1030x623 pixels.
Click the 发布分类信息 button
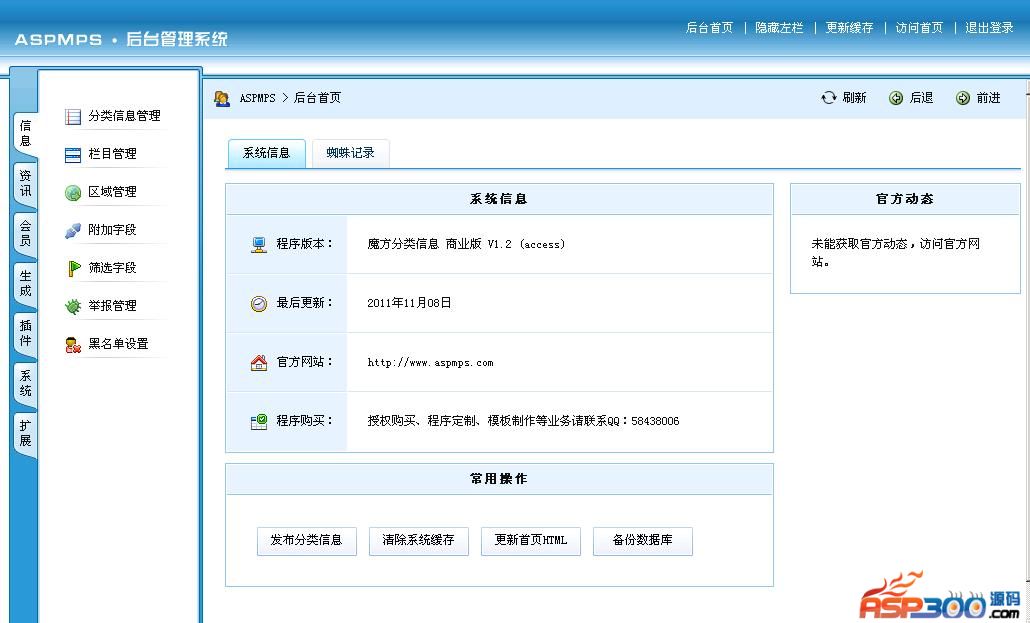pos(307,541)
